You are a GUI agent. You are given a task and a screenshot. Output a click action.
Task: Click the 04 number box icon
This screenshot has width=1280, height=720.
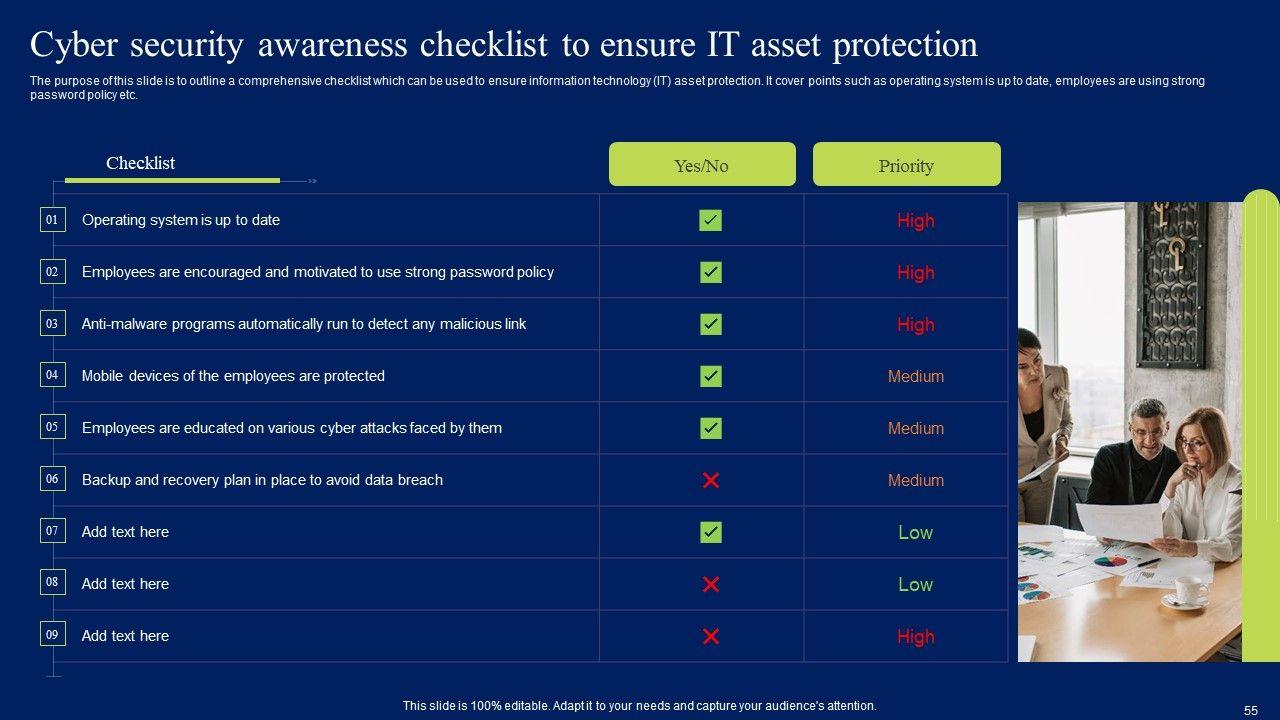point(52,375)
